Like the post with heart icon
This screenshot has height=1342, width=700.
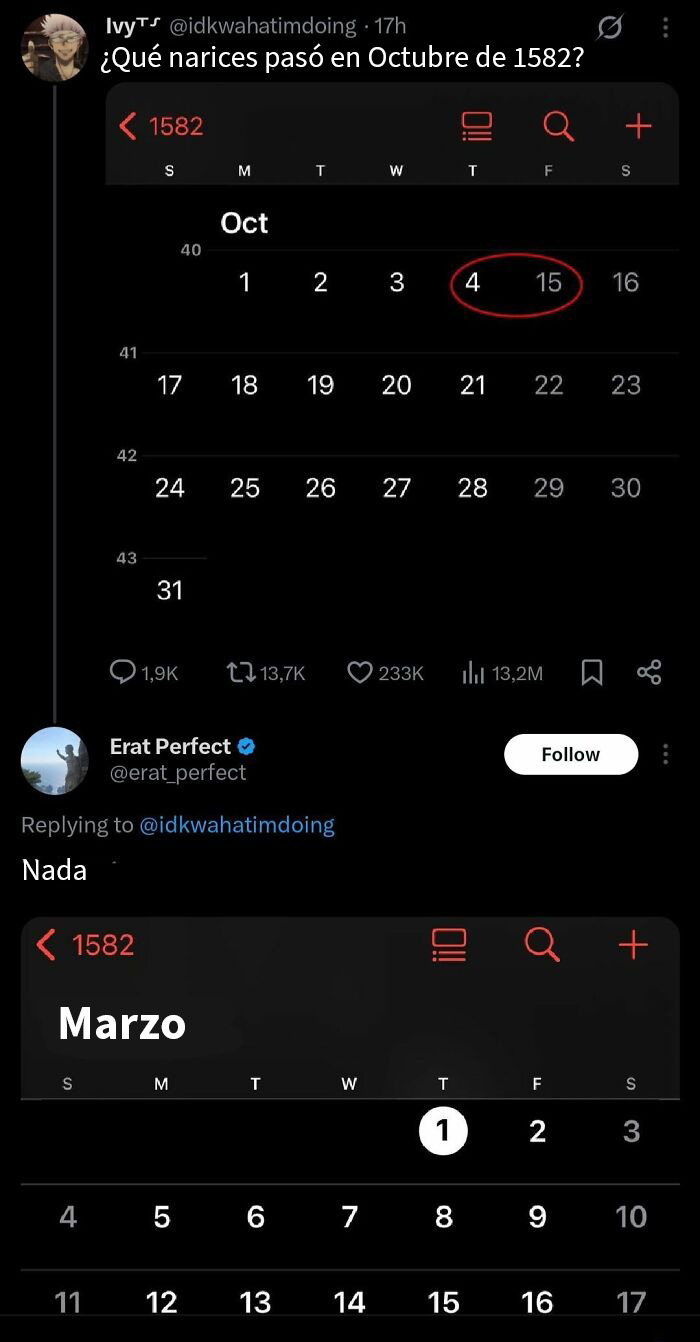tap(360, 673)
